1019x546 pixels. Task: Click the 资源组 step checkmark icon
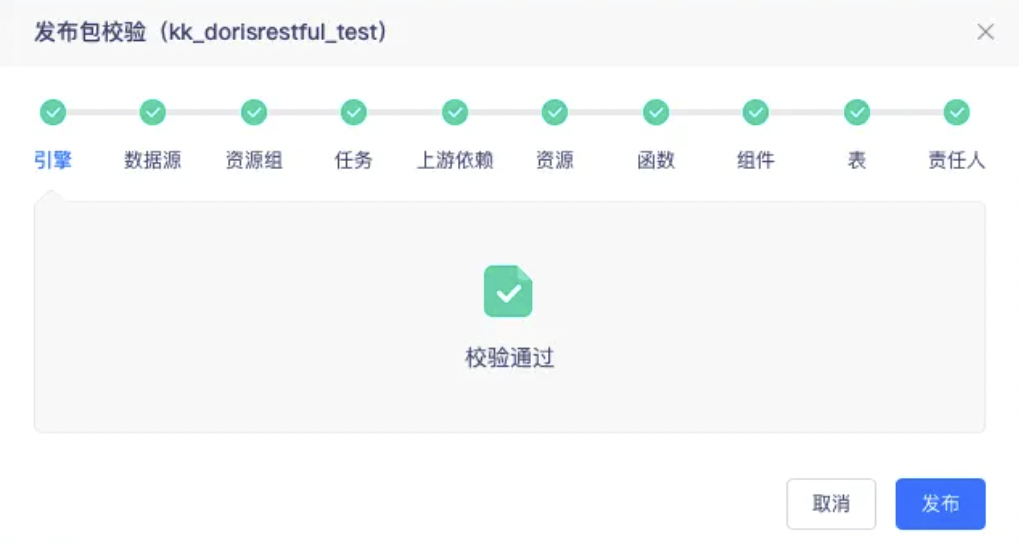[254, 112]
